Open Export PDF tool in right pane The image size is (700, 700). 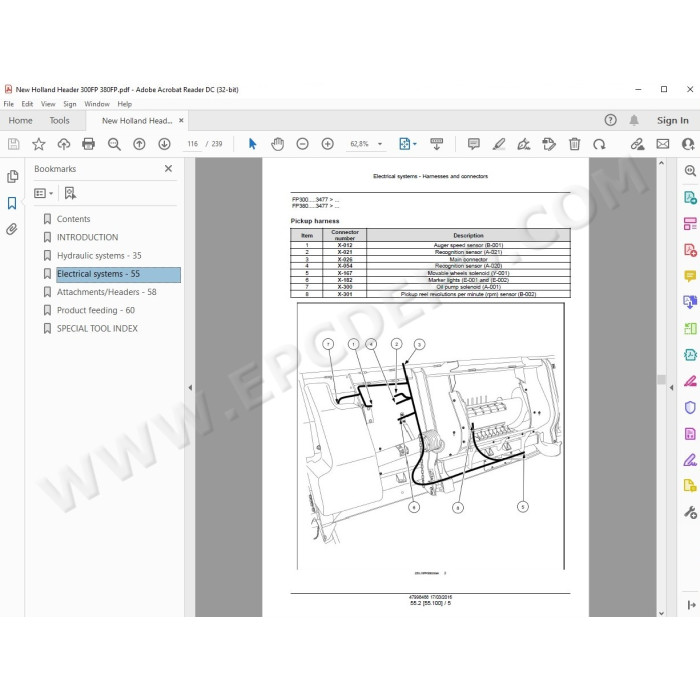690,197
